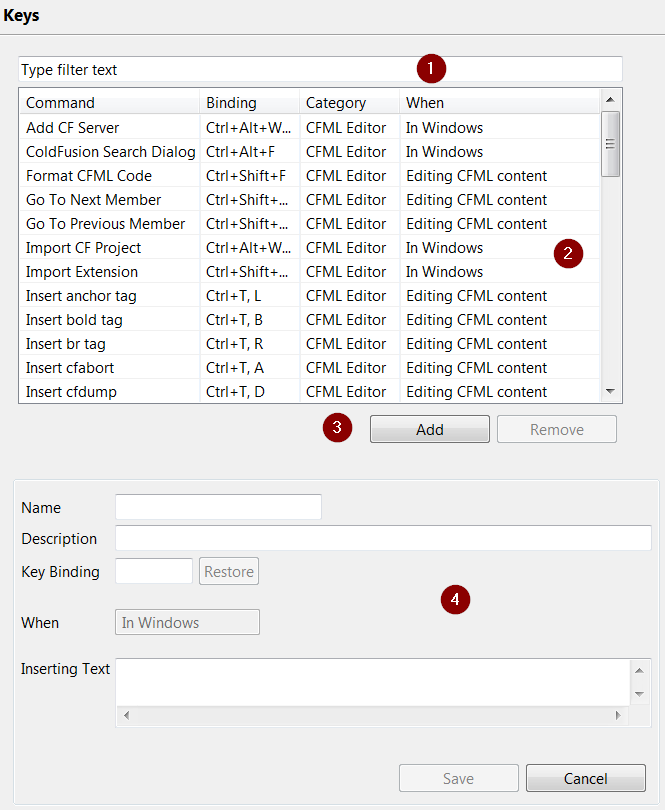Select the Insert br tag command
The height and width of the screenshot is (810, 665).
[x=66, y=344]
